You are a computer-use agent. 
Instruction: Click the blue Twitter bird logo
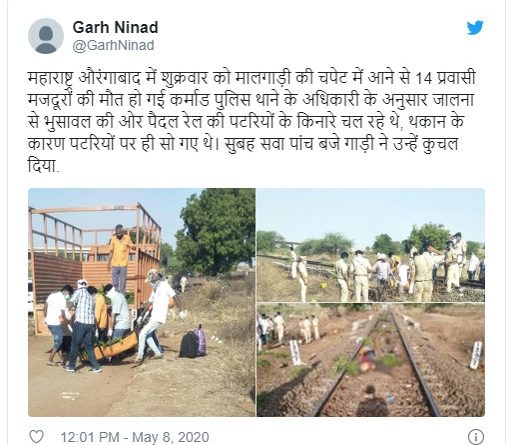tap(475, 28)
